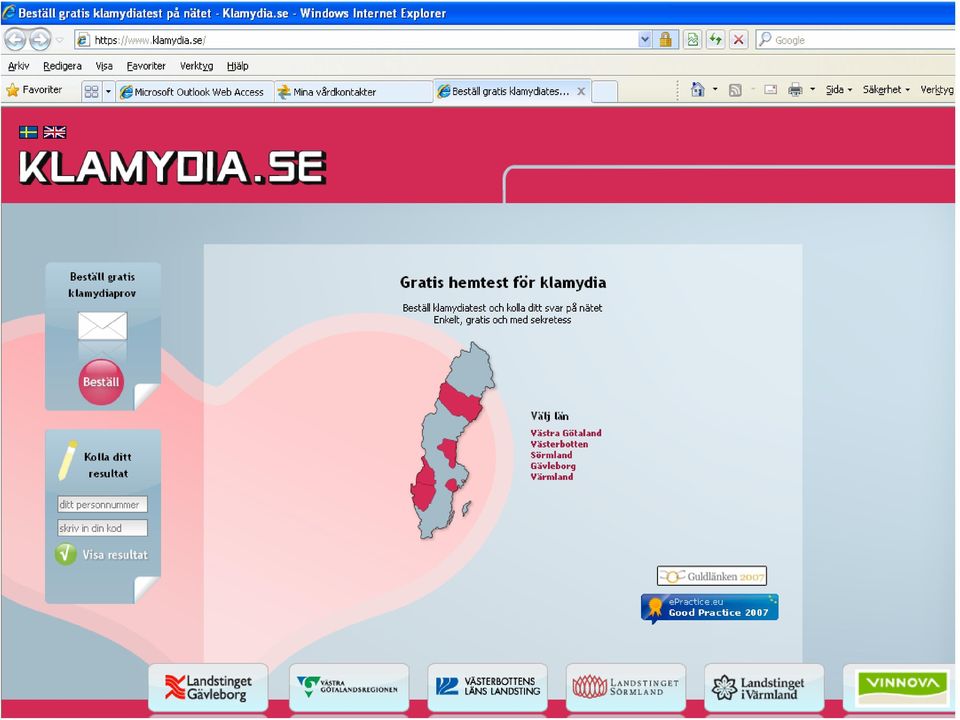This screenshot has height=720, width=960.
Task: Click the ditt personnummer input field
Action: (102, 504)
